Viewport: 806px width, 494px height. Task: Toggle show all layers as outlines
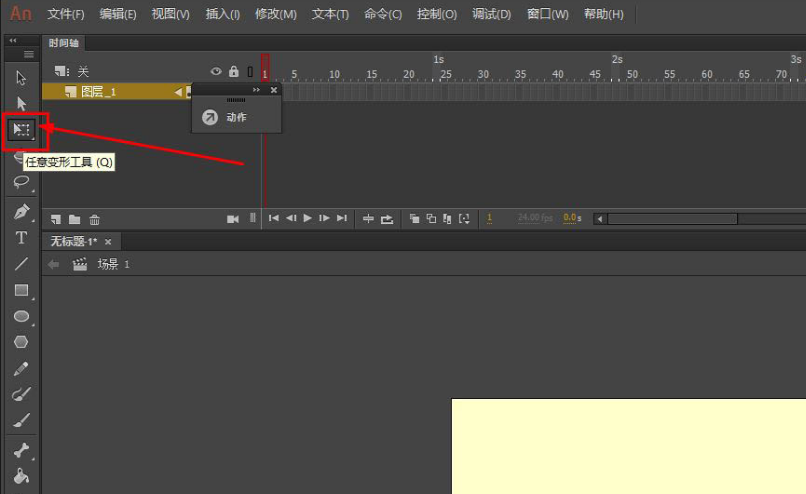click(x=250, y=71)
